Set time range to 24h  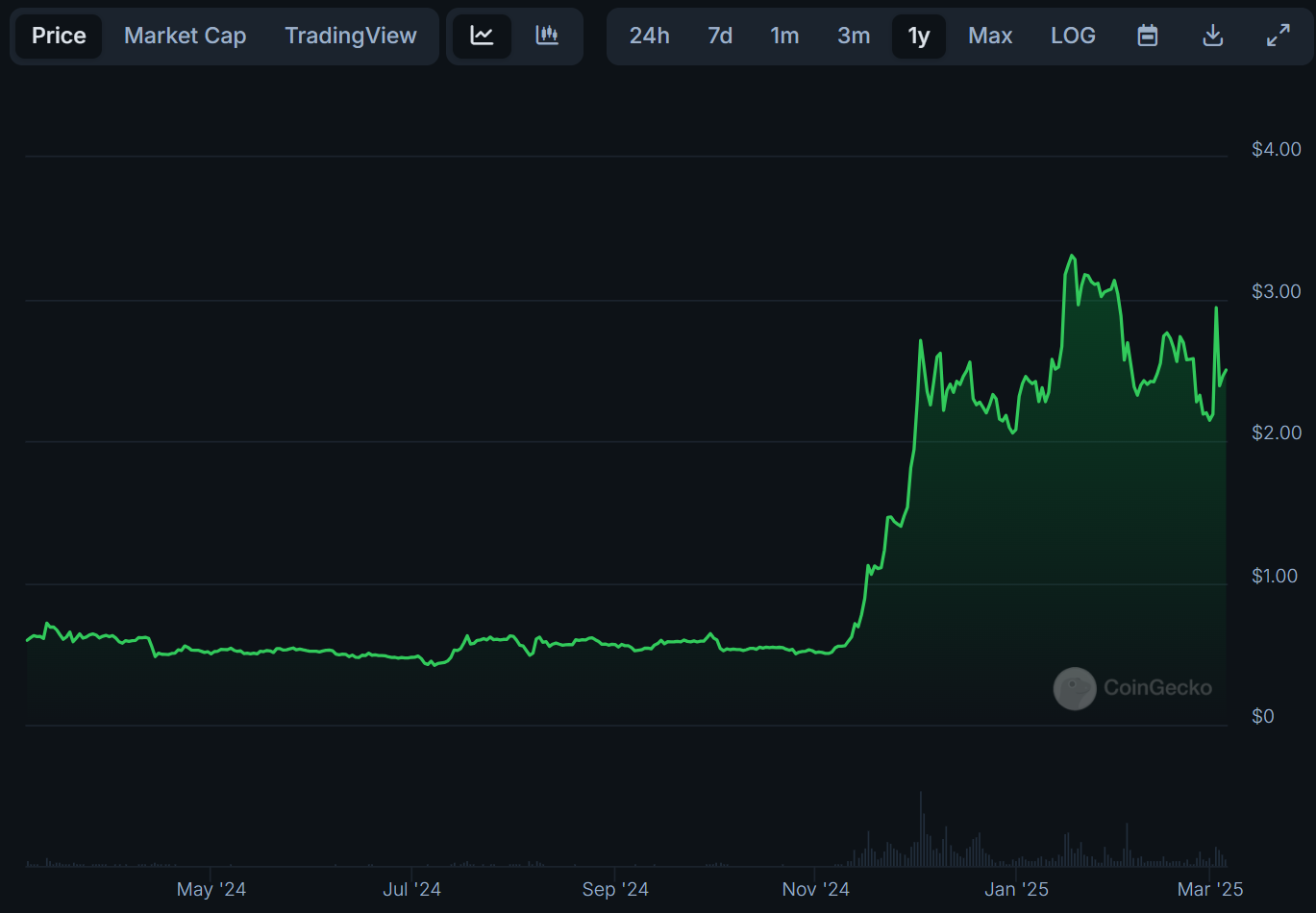point(650,37)
